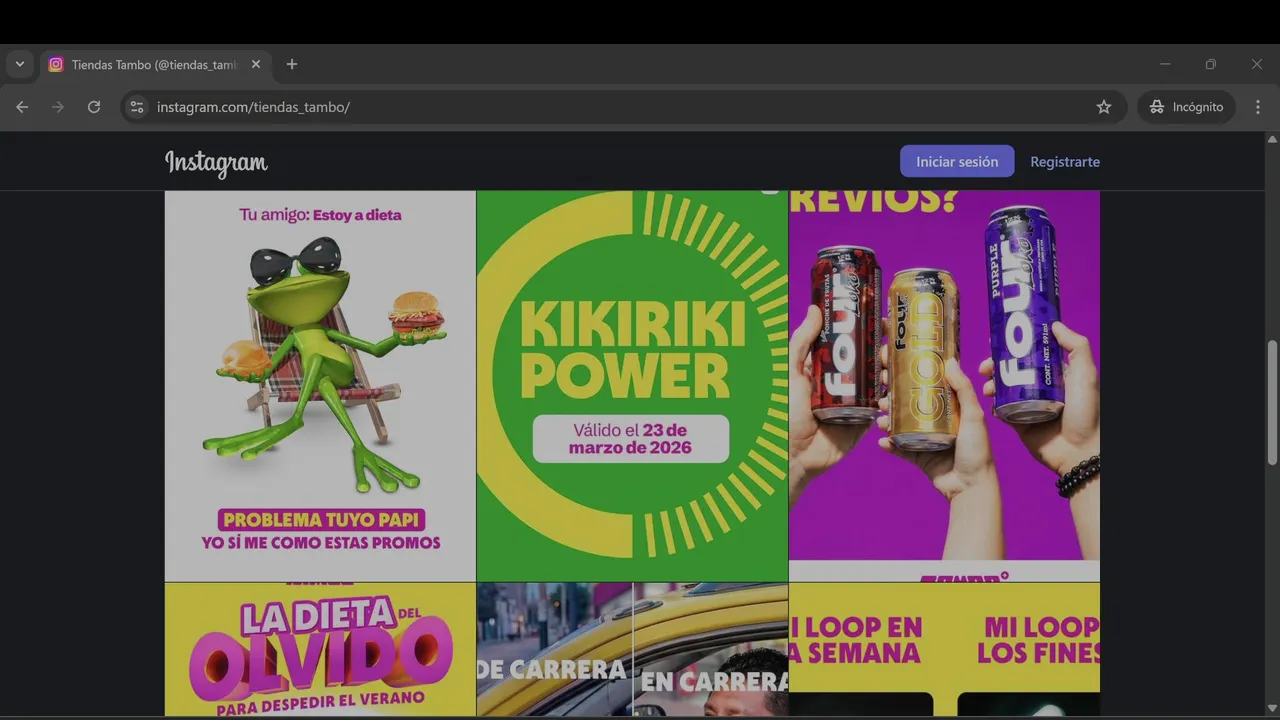The width and height of the screenshot is (1280, 720).
Task: Open the tab search dropdown arrow
Action: tap(19, 64)
